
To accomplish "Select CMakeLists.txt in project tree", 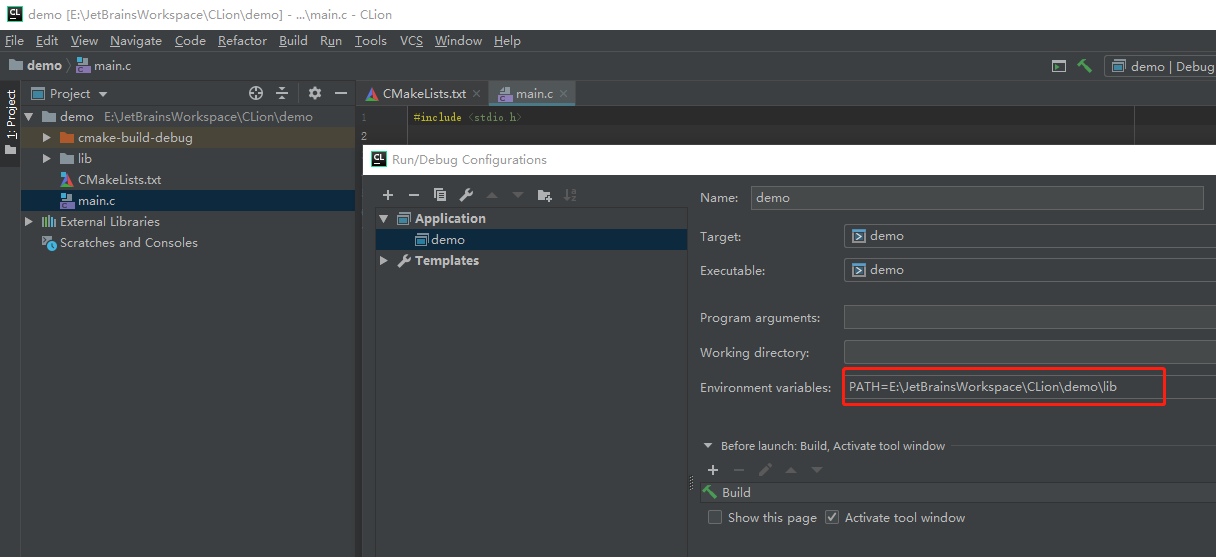I will coord(119,179).
